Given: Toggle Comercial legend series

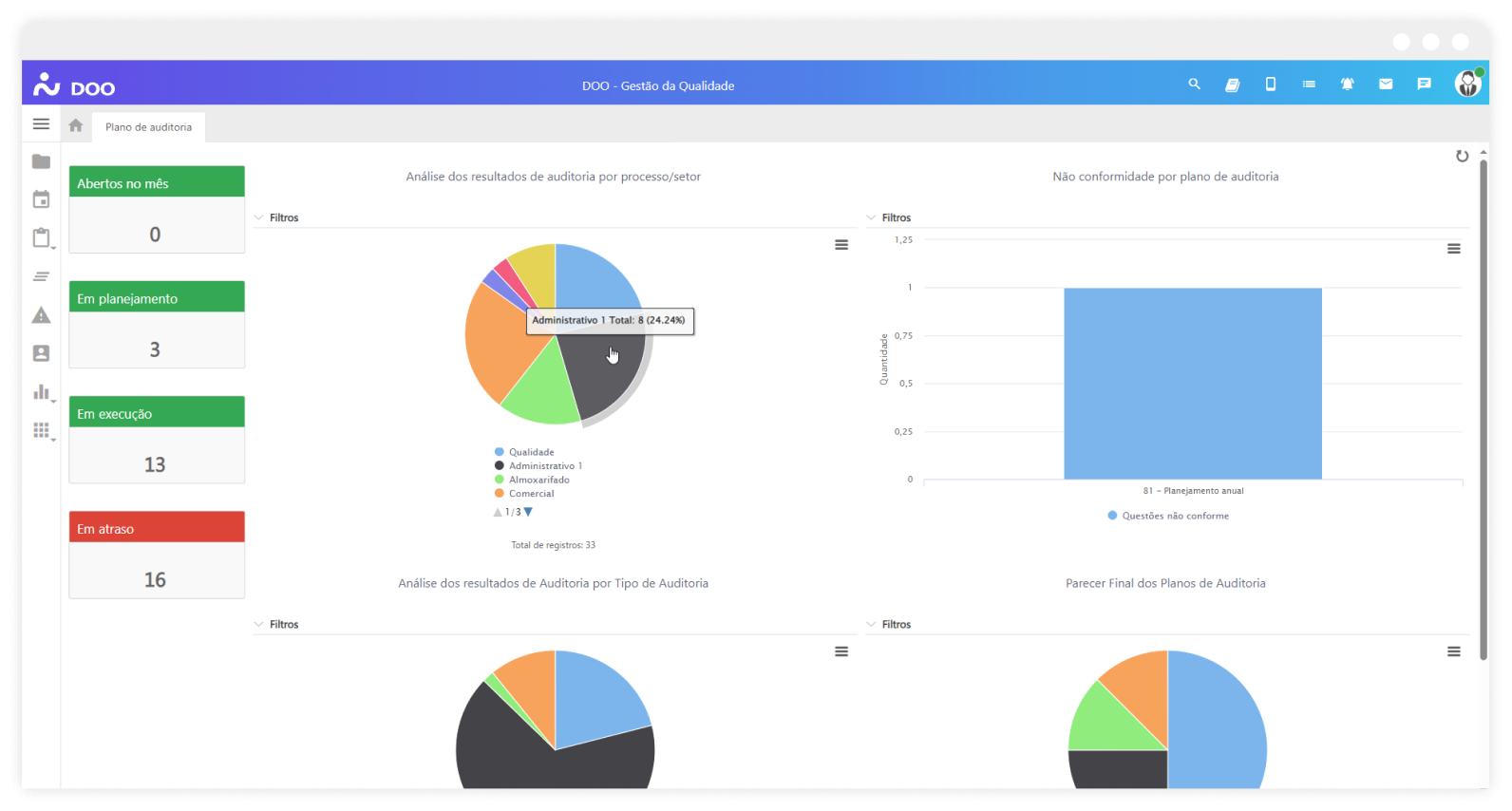Looking at the screenshot, I should tap(524, 494).
